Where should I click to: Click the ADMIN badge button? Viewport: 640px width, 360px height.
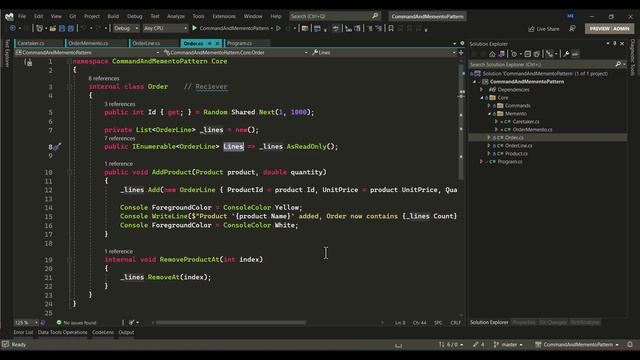click(x=621, y=29)
